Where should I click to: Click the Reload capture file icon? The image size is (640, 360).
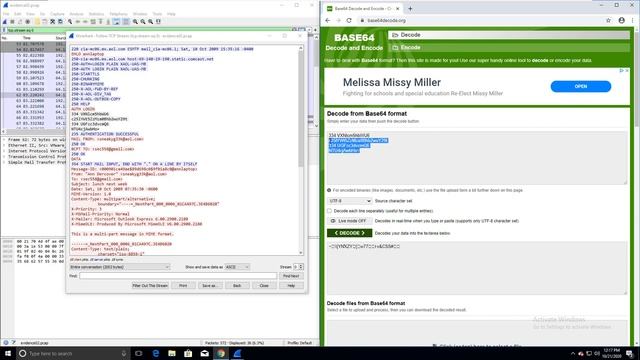(60, 22)
